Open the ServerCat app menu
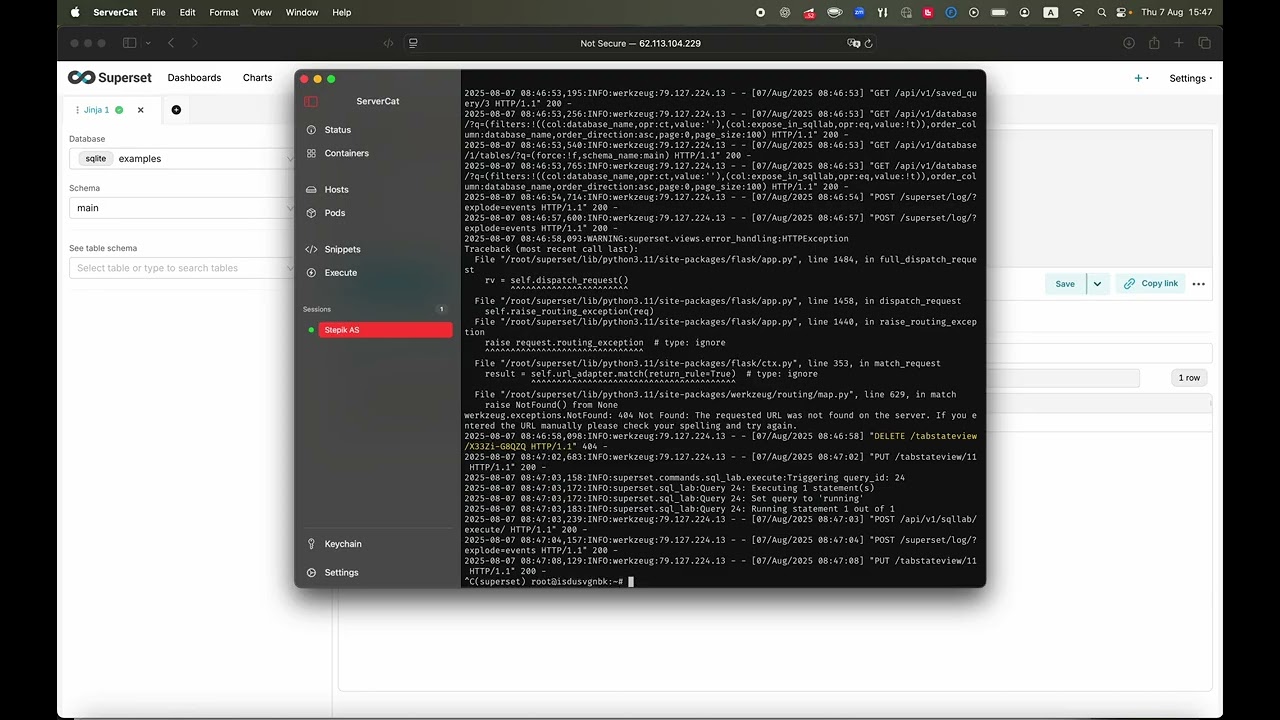This screenshot has height=720, width=1280. [x=115, y=12]
